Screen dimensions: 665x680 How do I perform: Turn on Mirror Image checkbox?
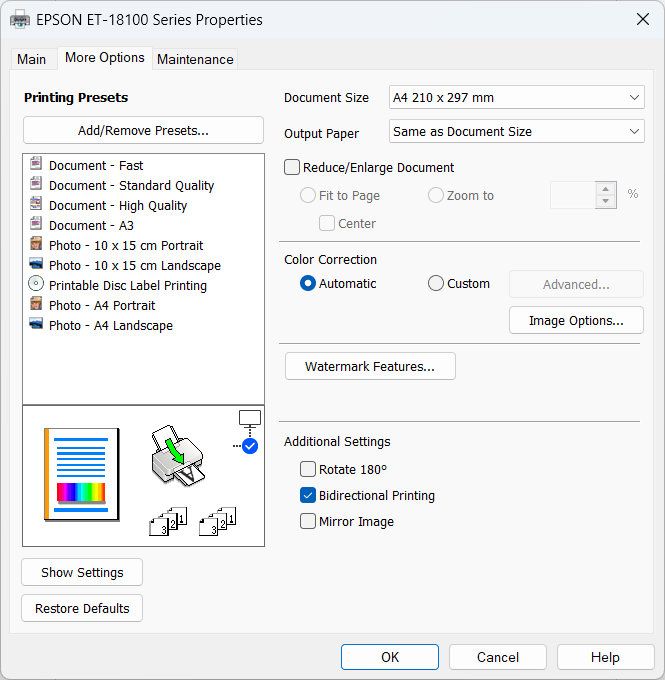(308, 521)
